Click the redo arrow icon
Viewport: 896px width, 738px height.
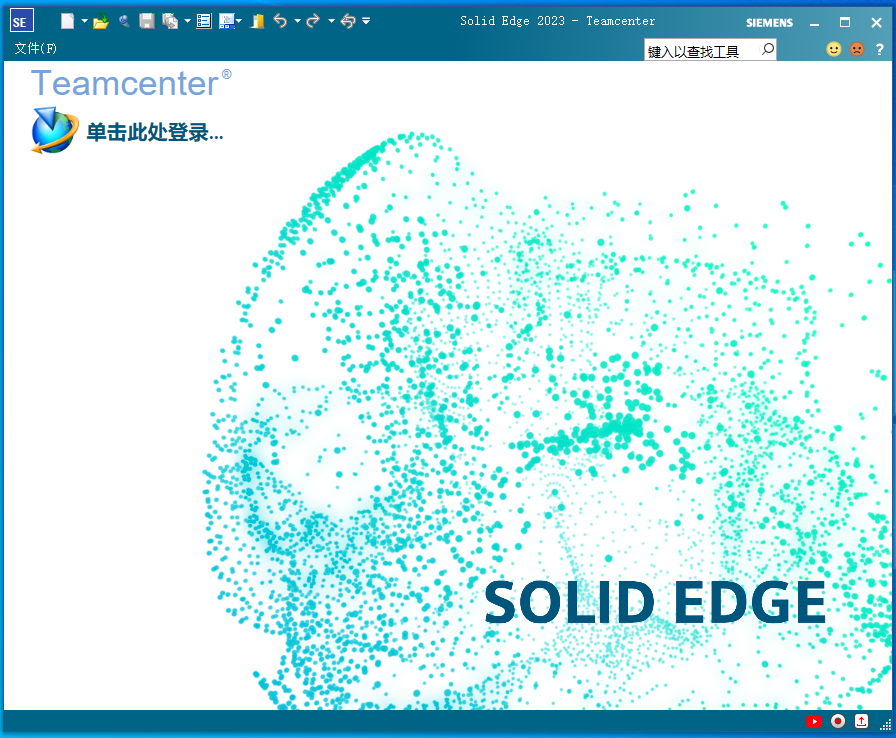(x=313, y=21)
